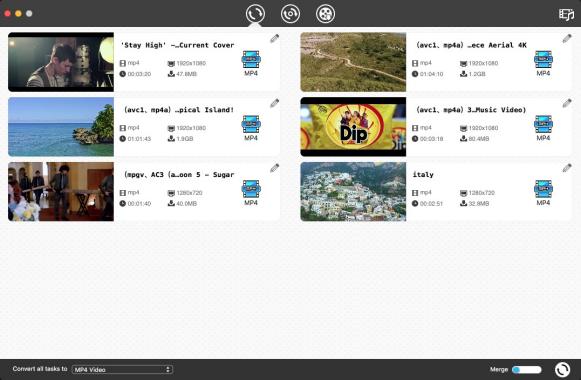
Task: Switch to the film reel Burn tab icon
Action: click(325, 14)
